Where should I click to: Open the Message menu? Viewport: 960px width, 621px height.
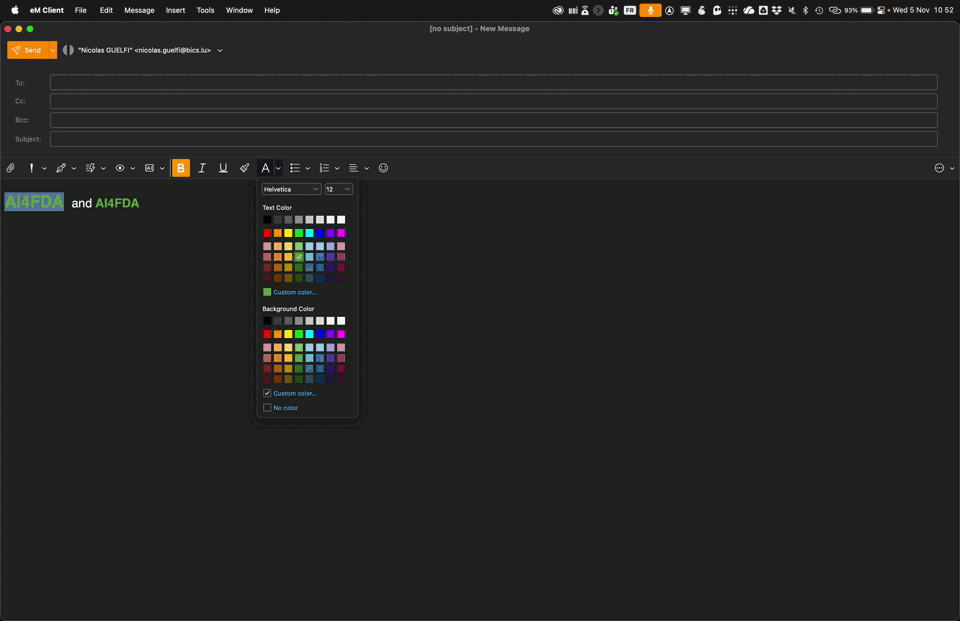click(x=139, y=10)
